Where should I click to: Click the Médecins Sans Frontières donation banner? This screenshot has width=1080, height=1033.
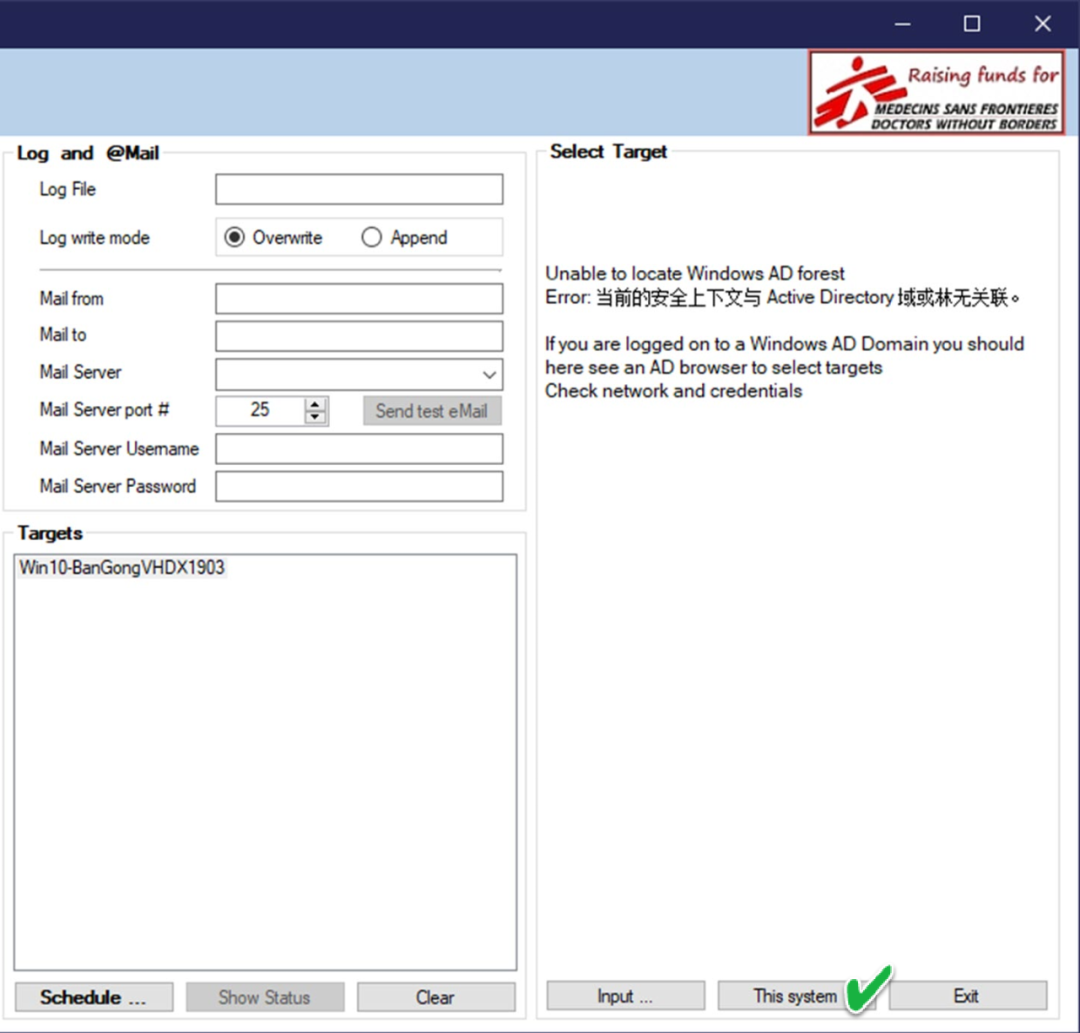pyautogui.click(x=937, y=93)
